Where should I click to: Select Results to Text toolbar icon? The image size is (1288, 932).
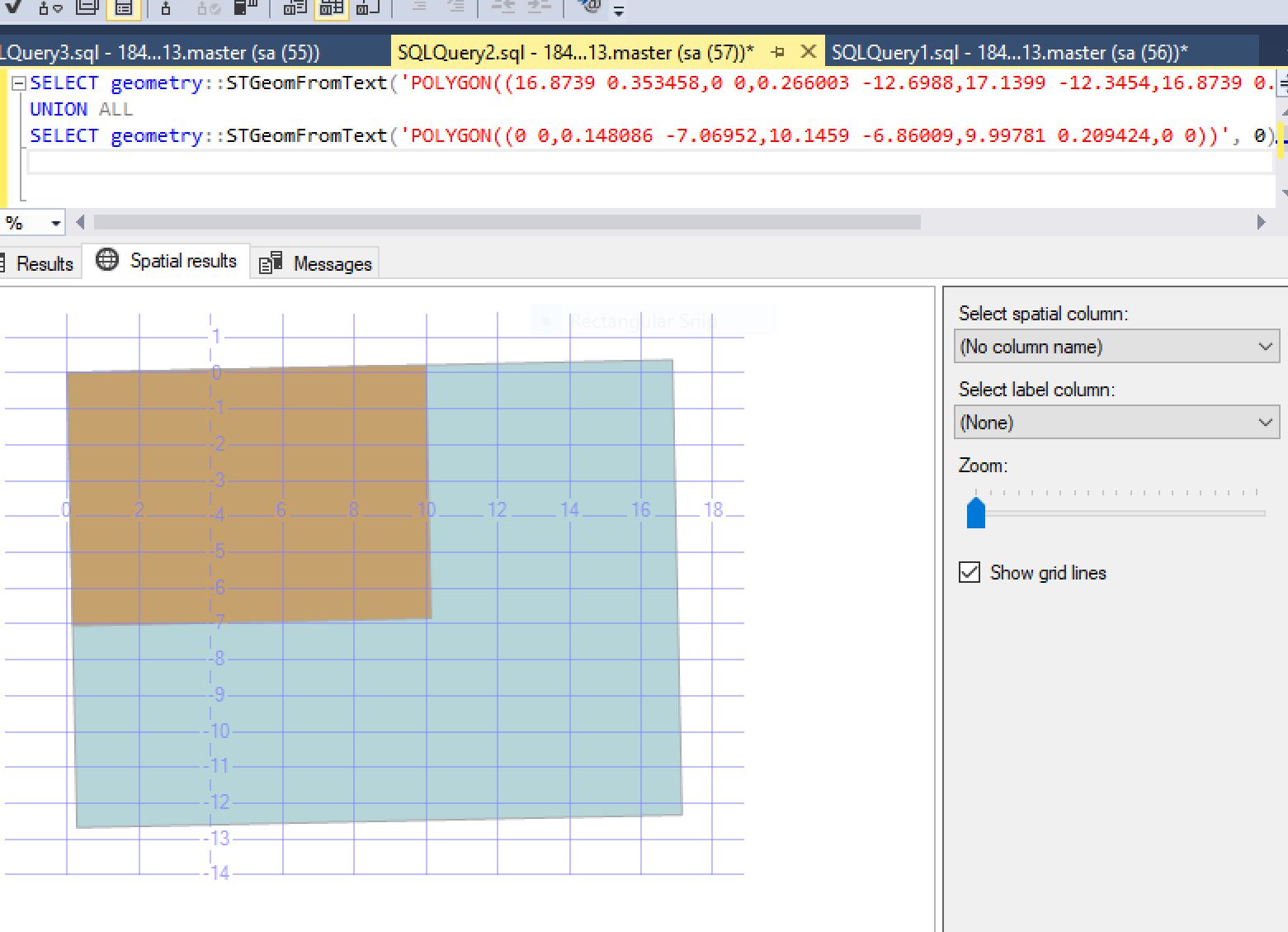click(295, 7)
